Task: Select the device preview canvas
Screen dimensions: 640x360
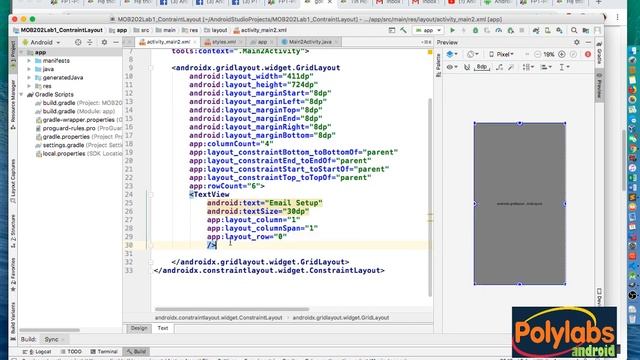Action: pos(520,203)
